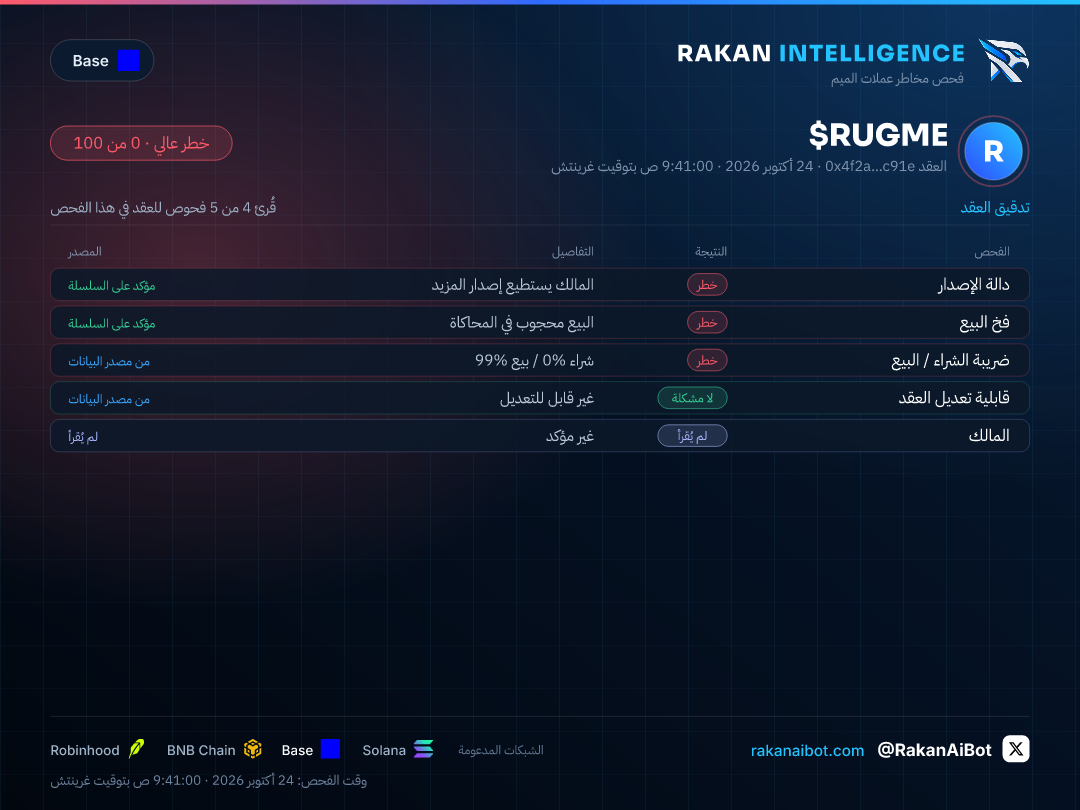The image size is (1080, 810).
Task: Select the 'المالك' check name
Action: pyautogui.click(x=989, y=436)
